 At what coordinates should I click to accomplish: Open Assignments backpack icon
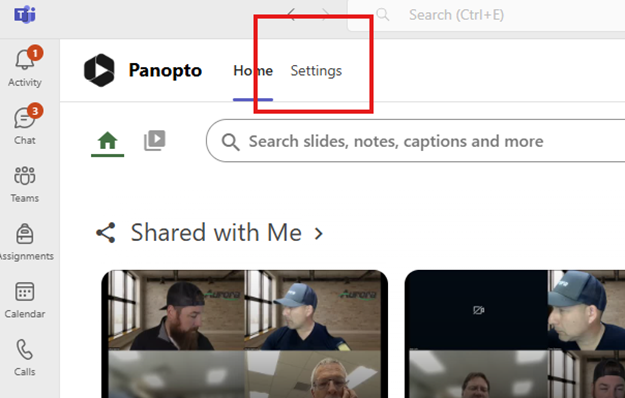(25, 233)
